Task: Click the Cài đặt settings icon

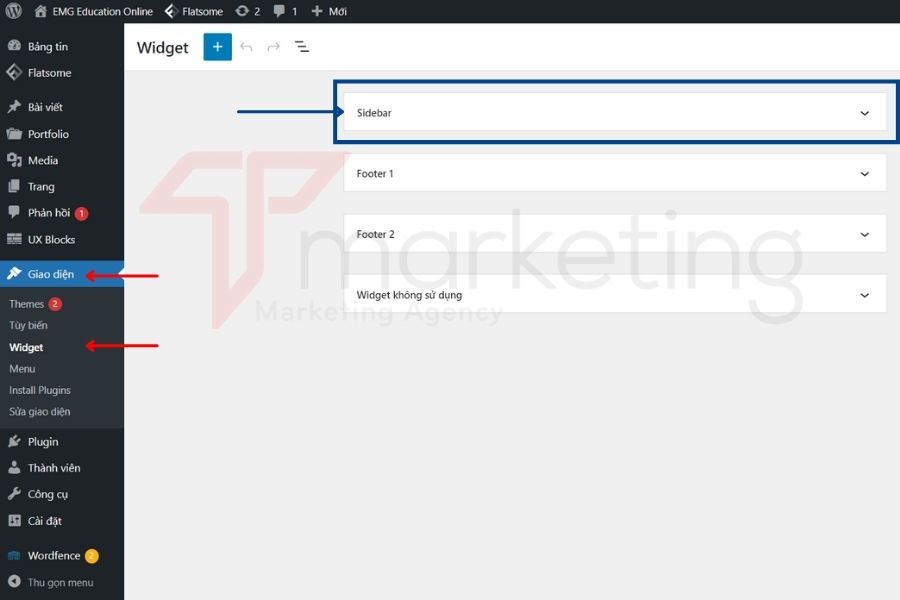Action: pos(14,521)
